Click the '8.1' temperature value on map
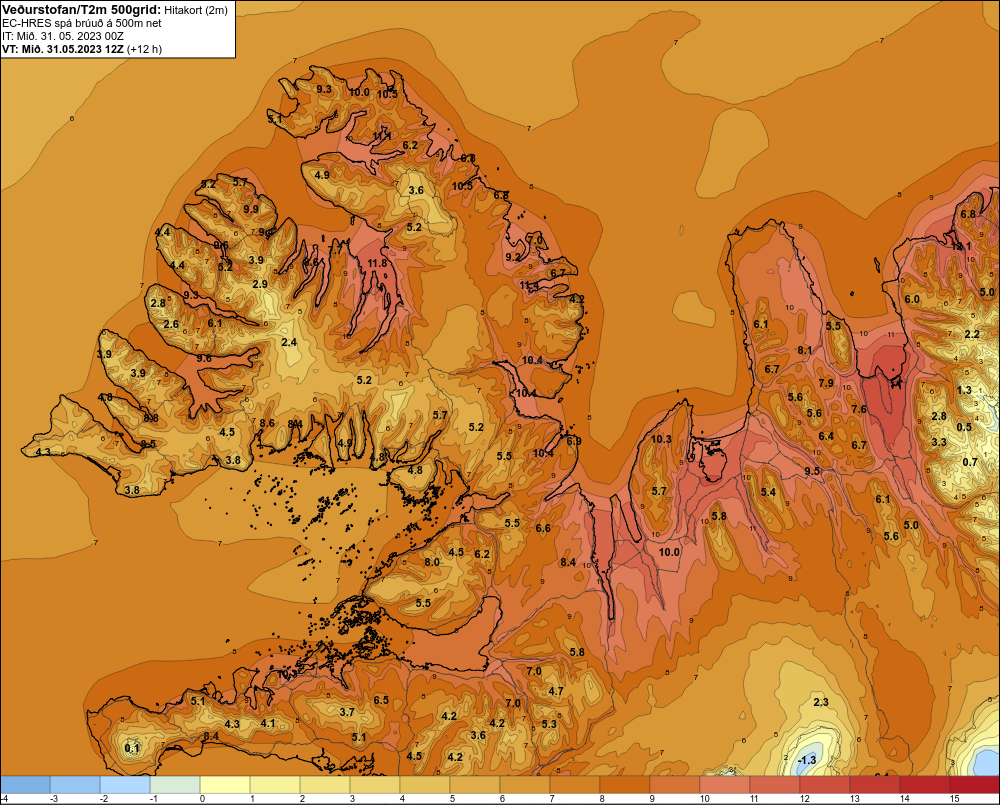 click(805, 350)
